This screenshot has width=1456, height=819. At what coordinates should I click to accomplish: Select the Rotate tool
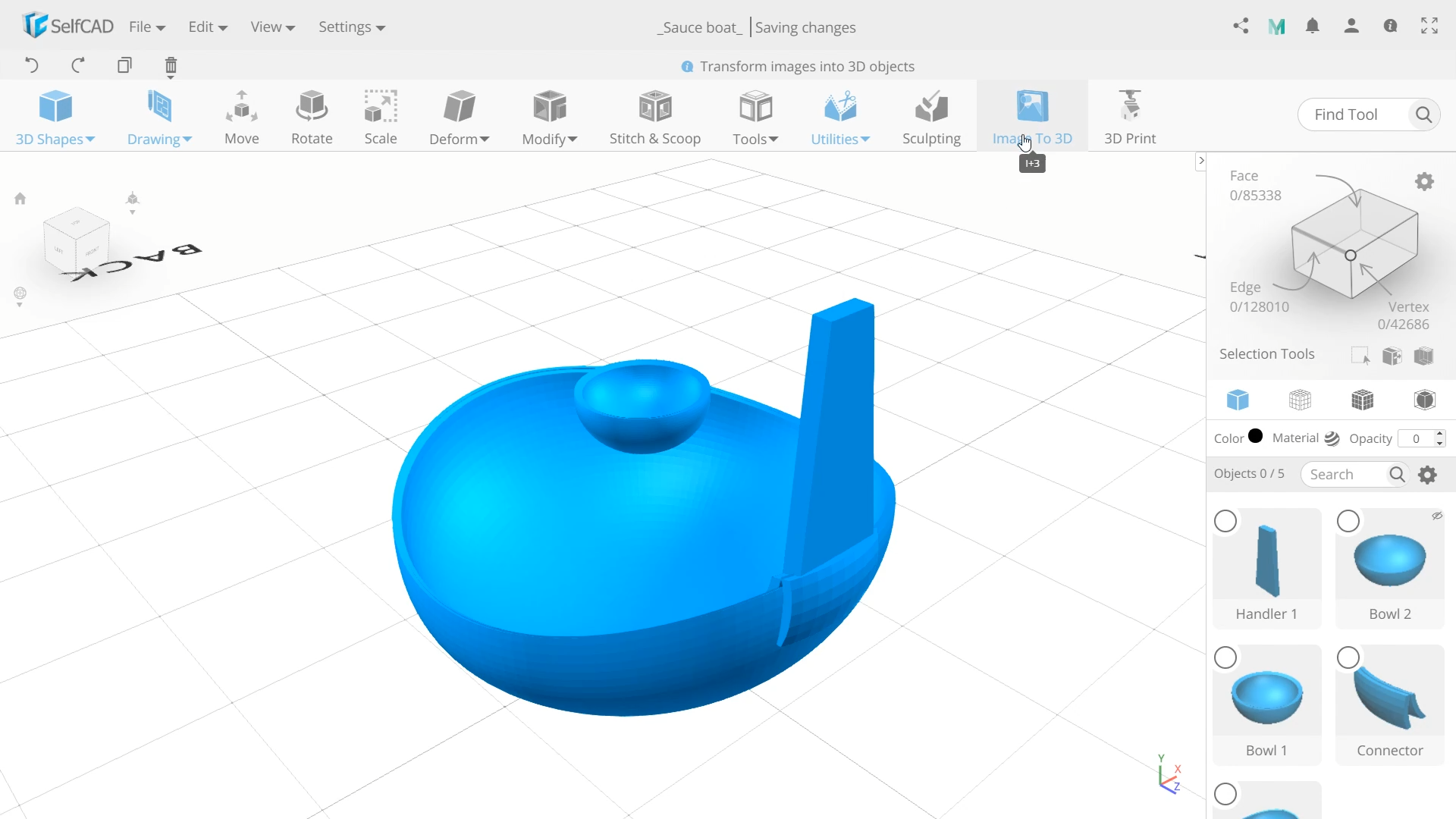(x=312, y=117)
